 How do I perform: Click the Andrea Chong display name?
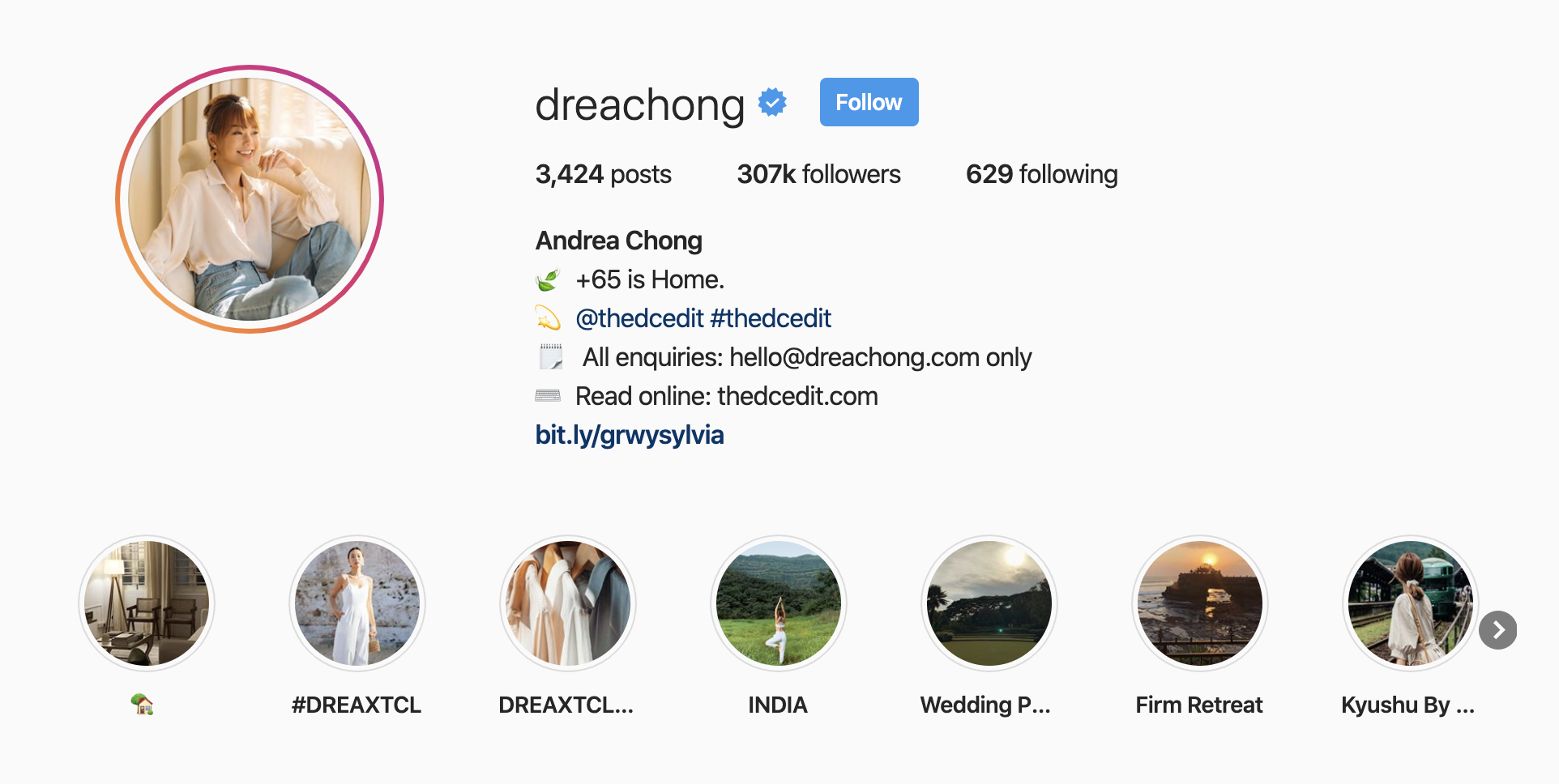point(618,241)
